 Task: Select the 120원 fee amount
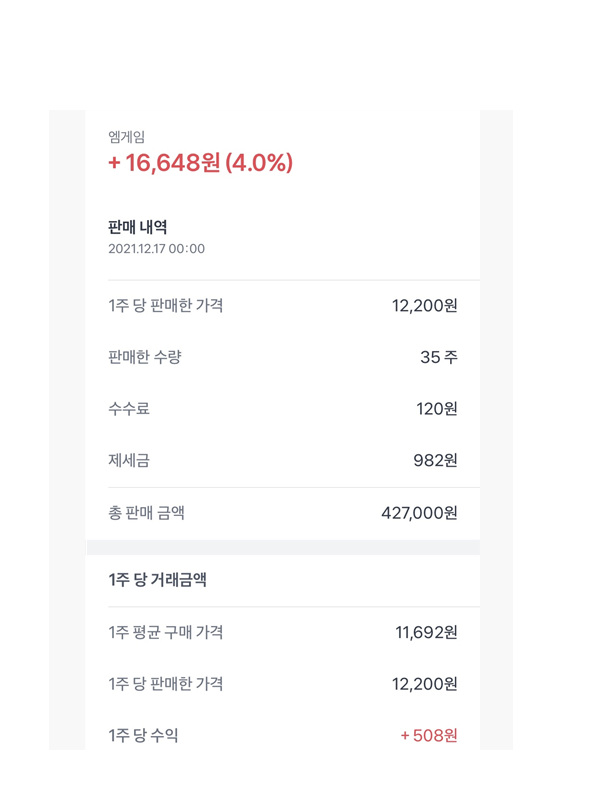[x=437, y=409]
